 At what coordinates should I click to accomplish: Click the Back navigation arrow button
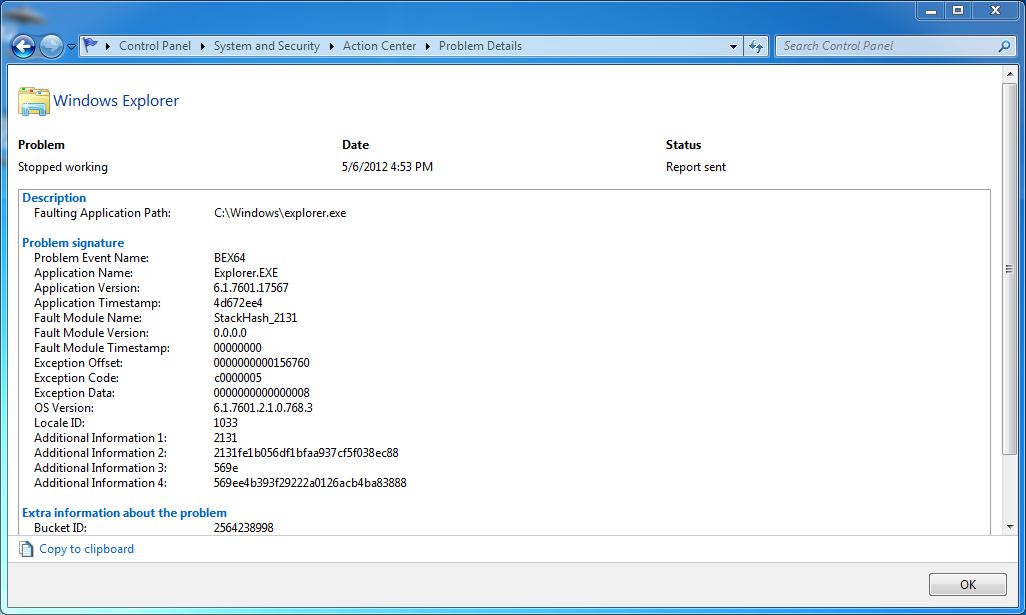point(24,46)
